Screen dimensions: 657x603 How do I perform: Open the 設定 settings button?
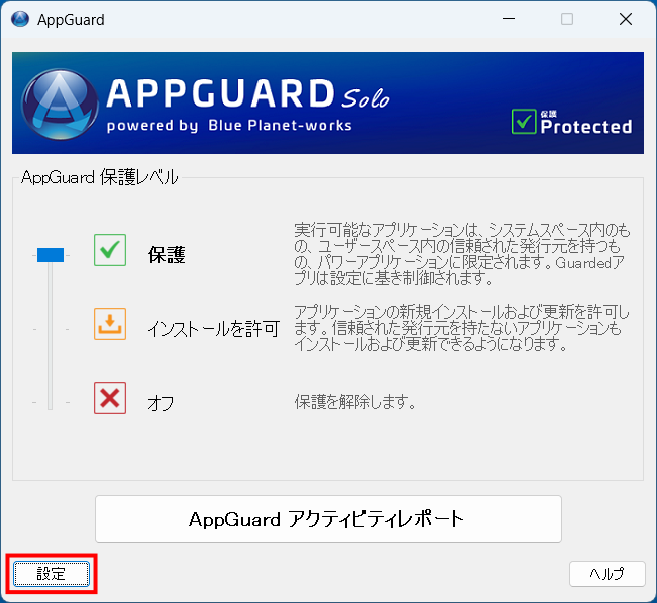coord(51,574)
